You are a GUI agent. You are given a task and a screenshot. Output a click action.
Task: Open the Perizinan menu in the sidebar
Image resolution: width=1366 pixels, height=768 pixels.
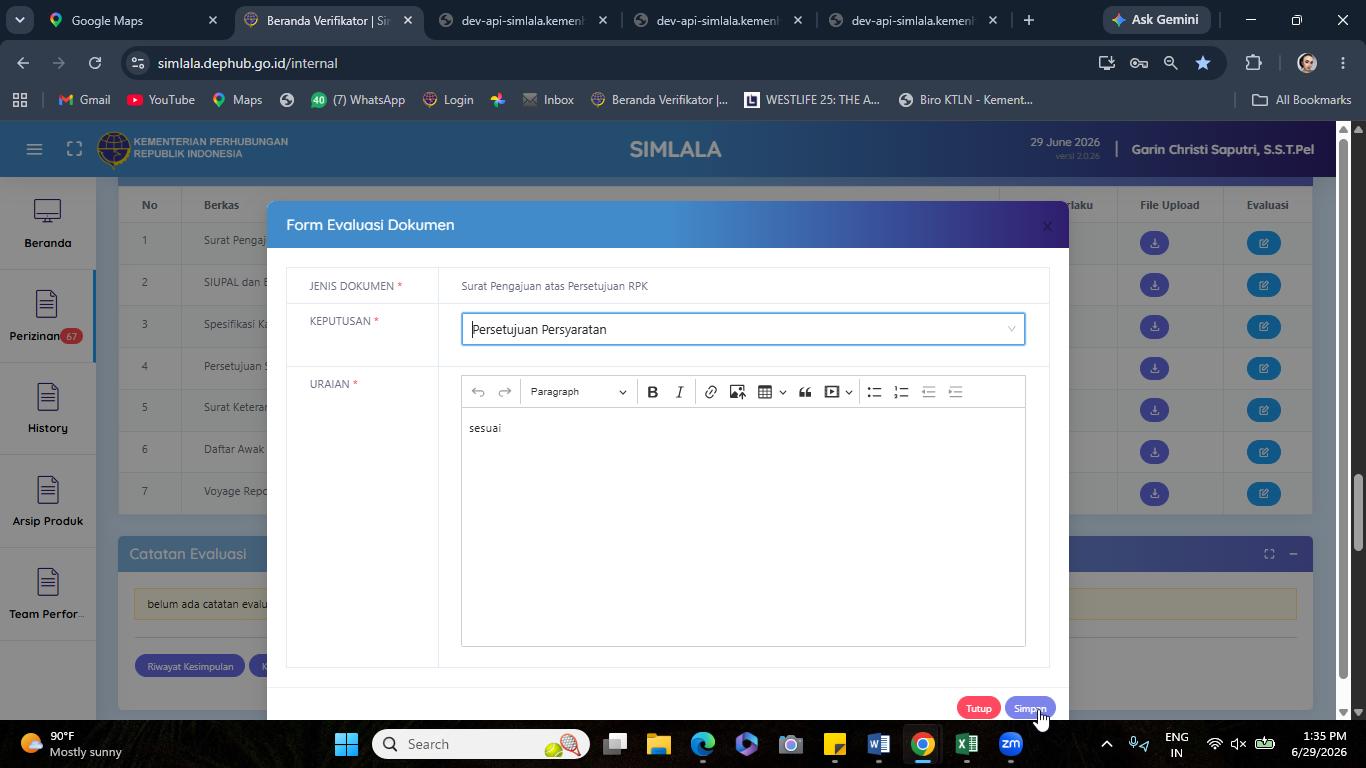pyautogui.click(x=48, y=316)
